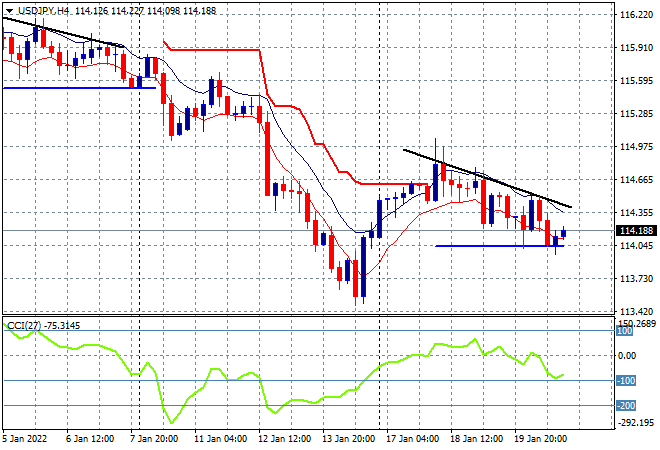The image size is (660, 450).
Task: Click the 113.730 price axis label
Action: (636, 279)
